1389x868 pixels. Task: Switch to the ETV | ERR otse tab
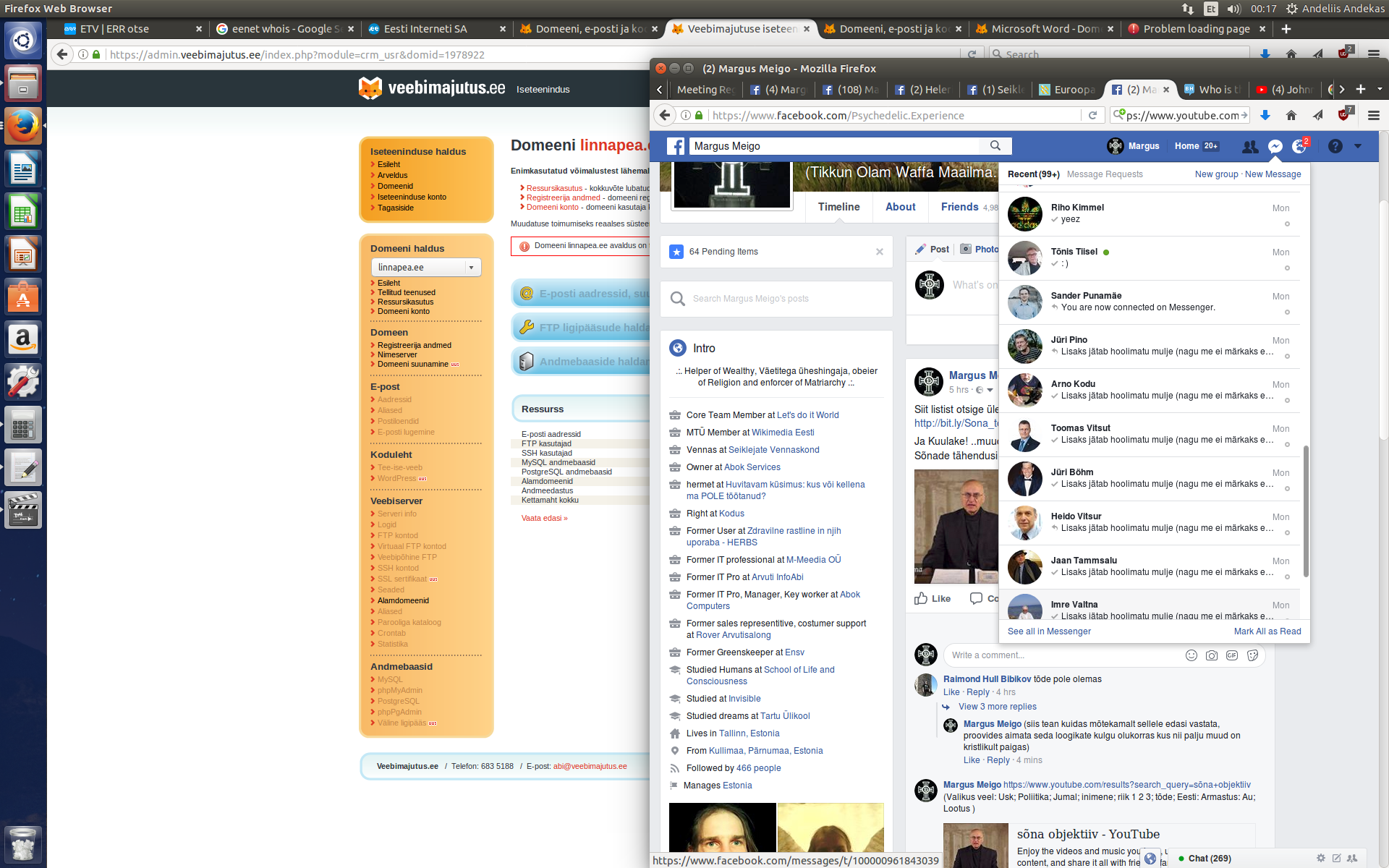click(133, 29)
